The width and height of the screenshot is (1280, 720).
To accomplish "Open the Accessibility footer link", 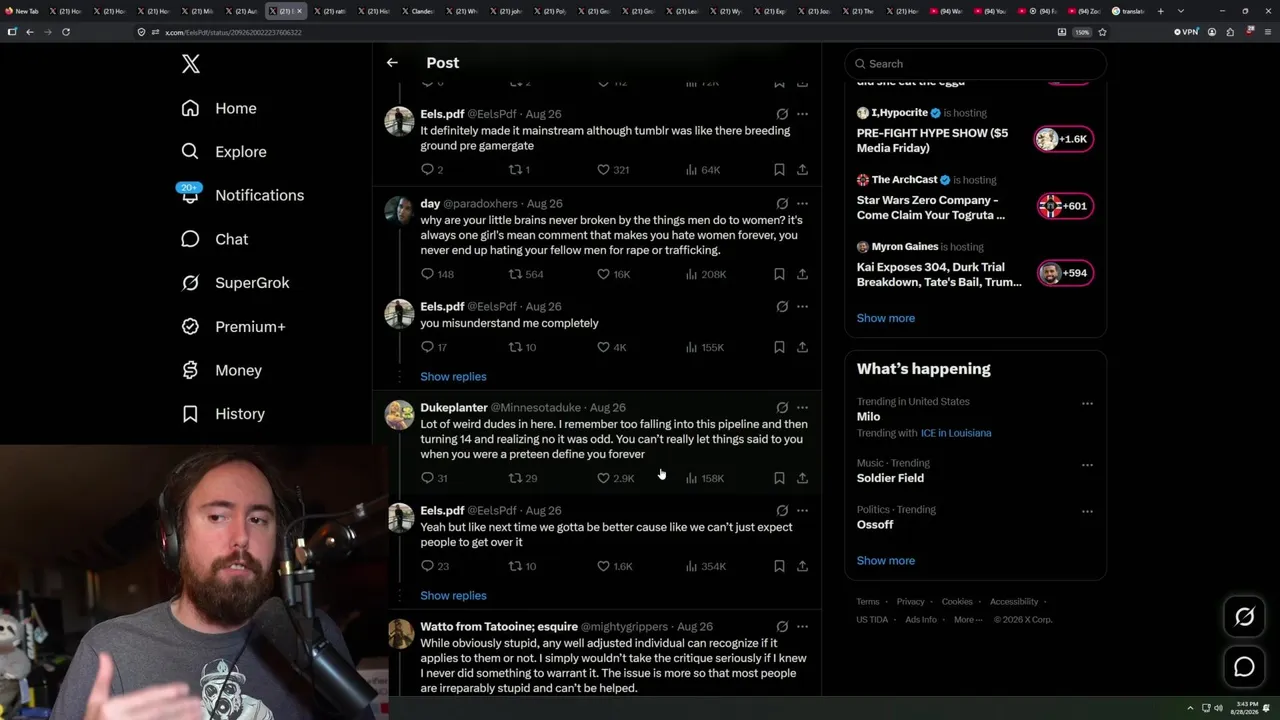I will click(1014, 602).
